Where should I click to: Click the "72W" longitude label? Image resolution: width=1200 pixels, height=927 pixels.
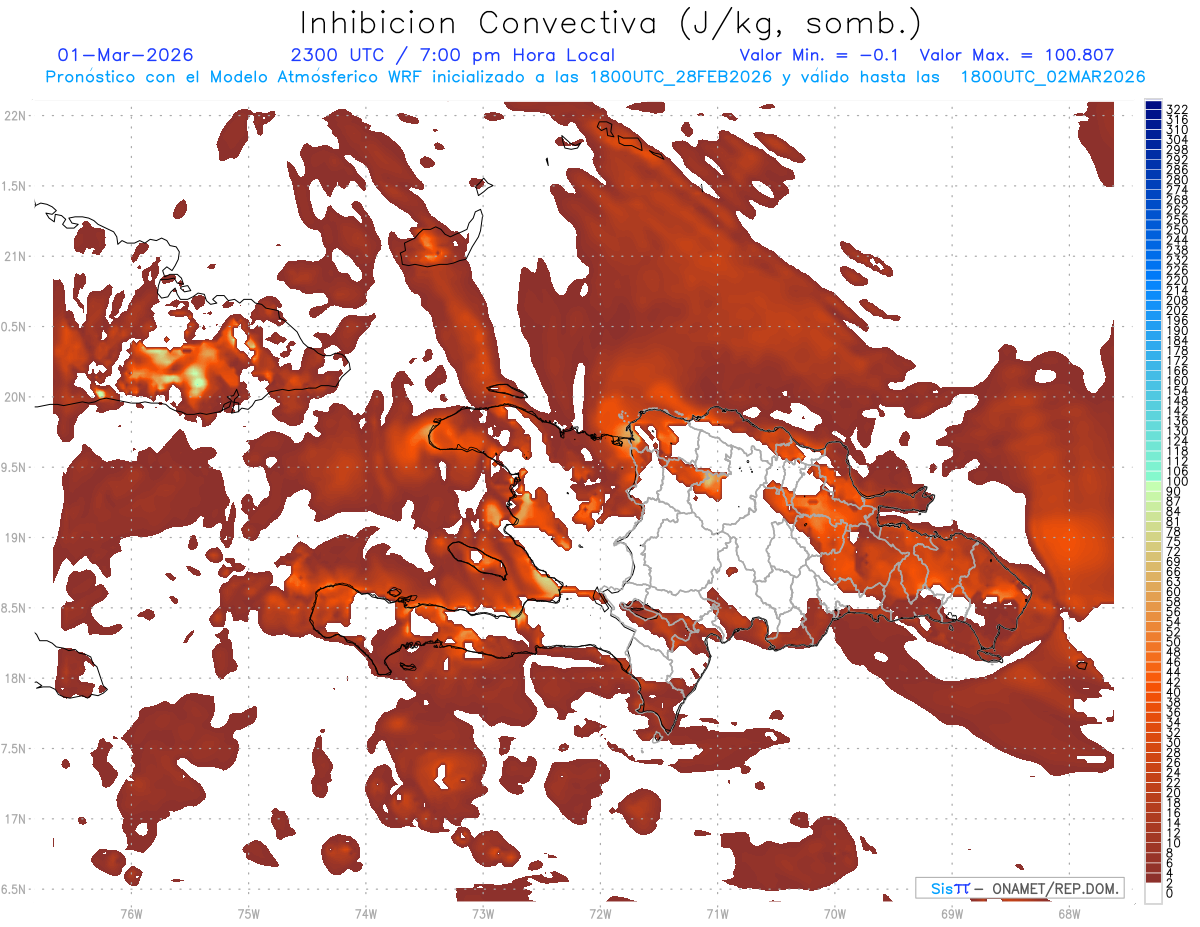pos(600,913)
